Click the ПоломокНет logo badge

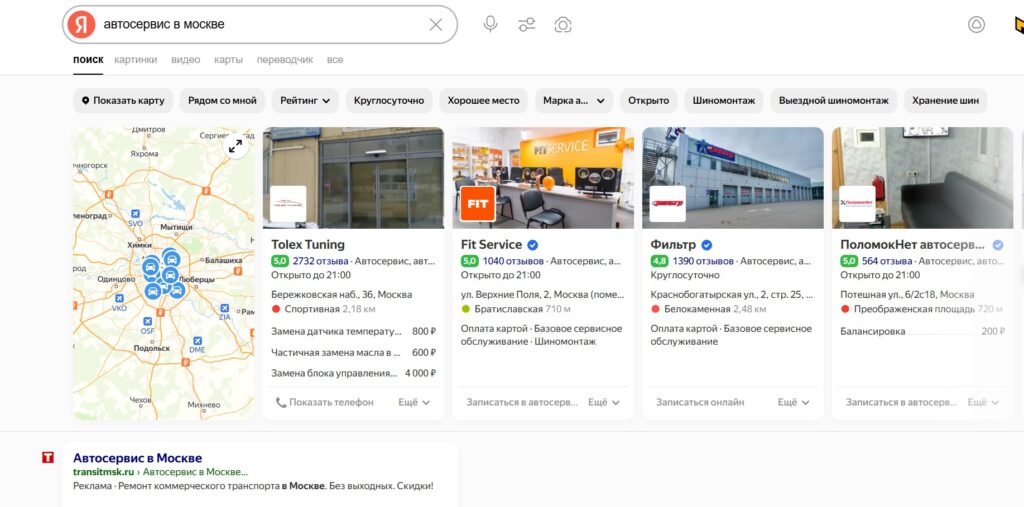[857, 204]
